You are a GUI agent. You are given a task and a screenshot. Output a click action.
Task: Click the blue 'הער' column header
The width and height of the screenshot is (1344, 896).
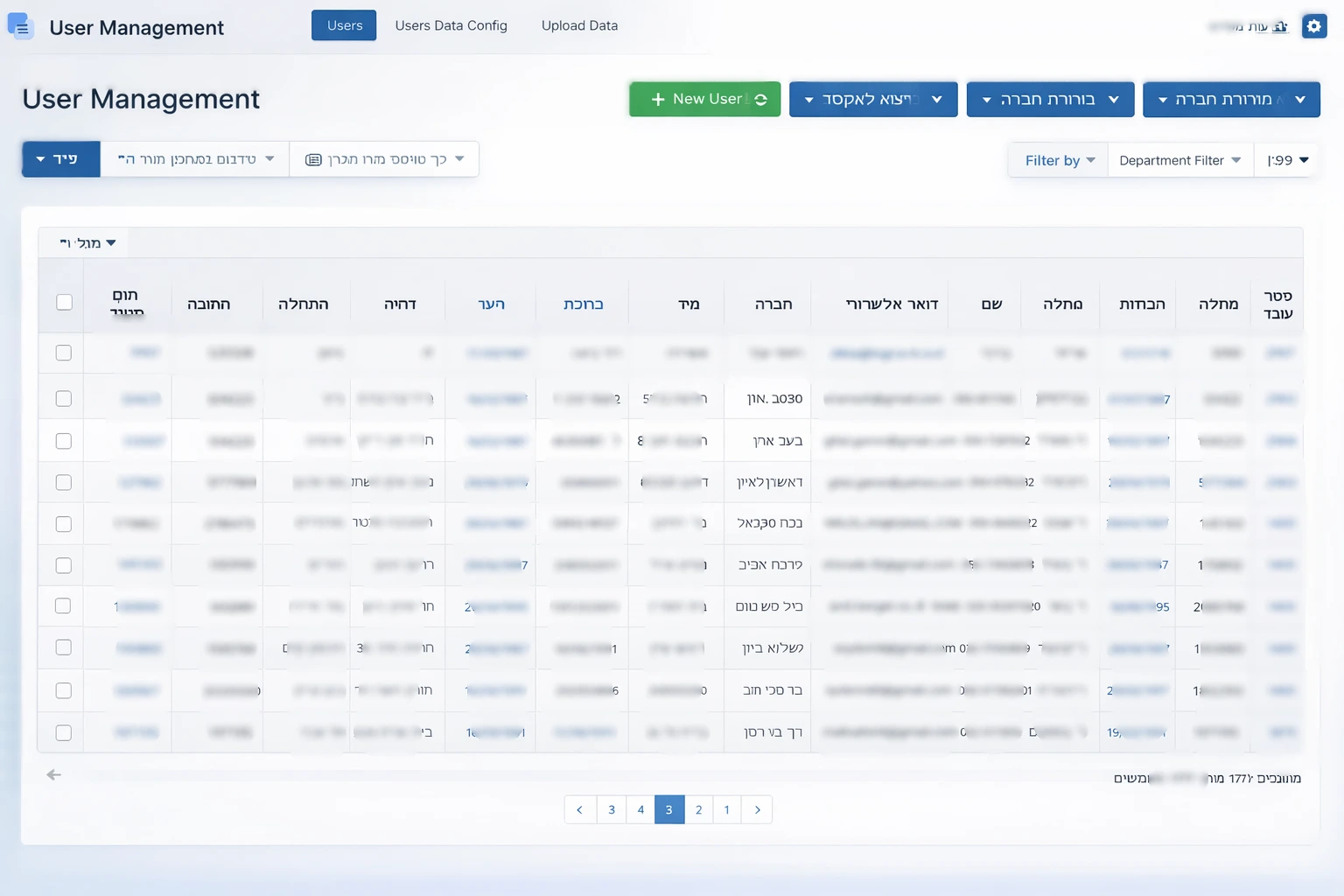[x=492, y=304]
